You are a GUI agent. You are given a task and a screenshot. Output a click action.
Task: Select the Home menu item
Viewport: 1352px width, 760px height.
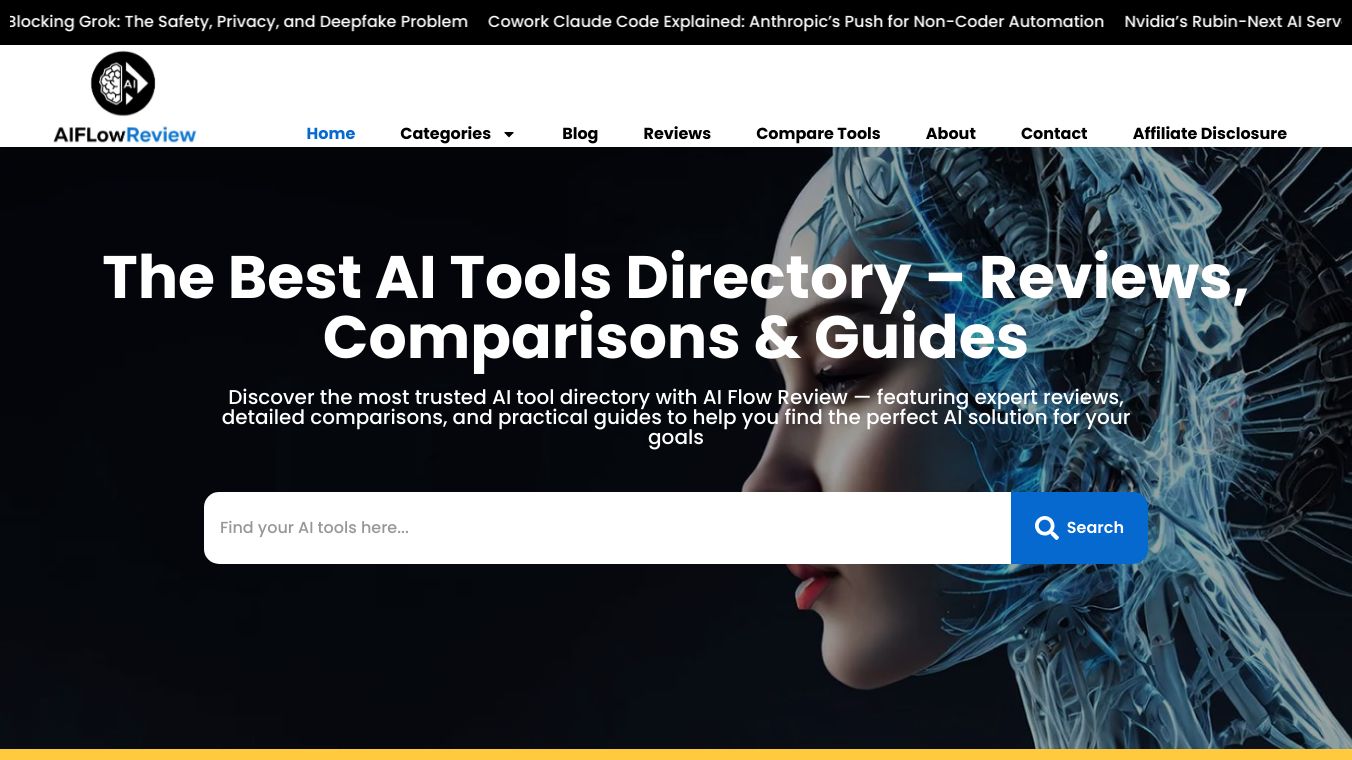tap(330, 133)
